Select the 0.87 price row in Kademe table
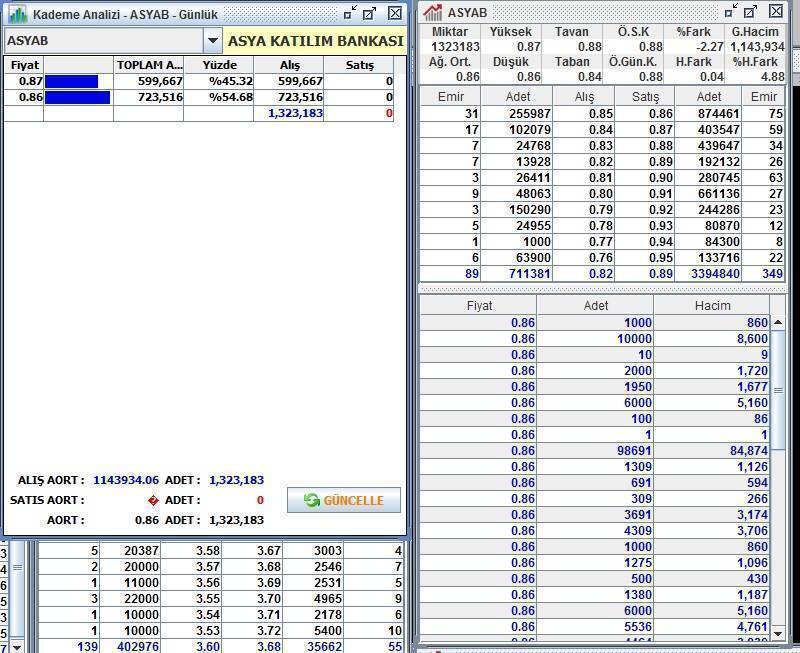Viewport: 800px width, 653px height. 23,81
